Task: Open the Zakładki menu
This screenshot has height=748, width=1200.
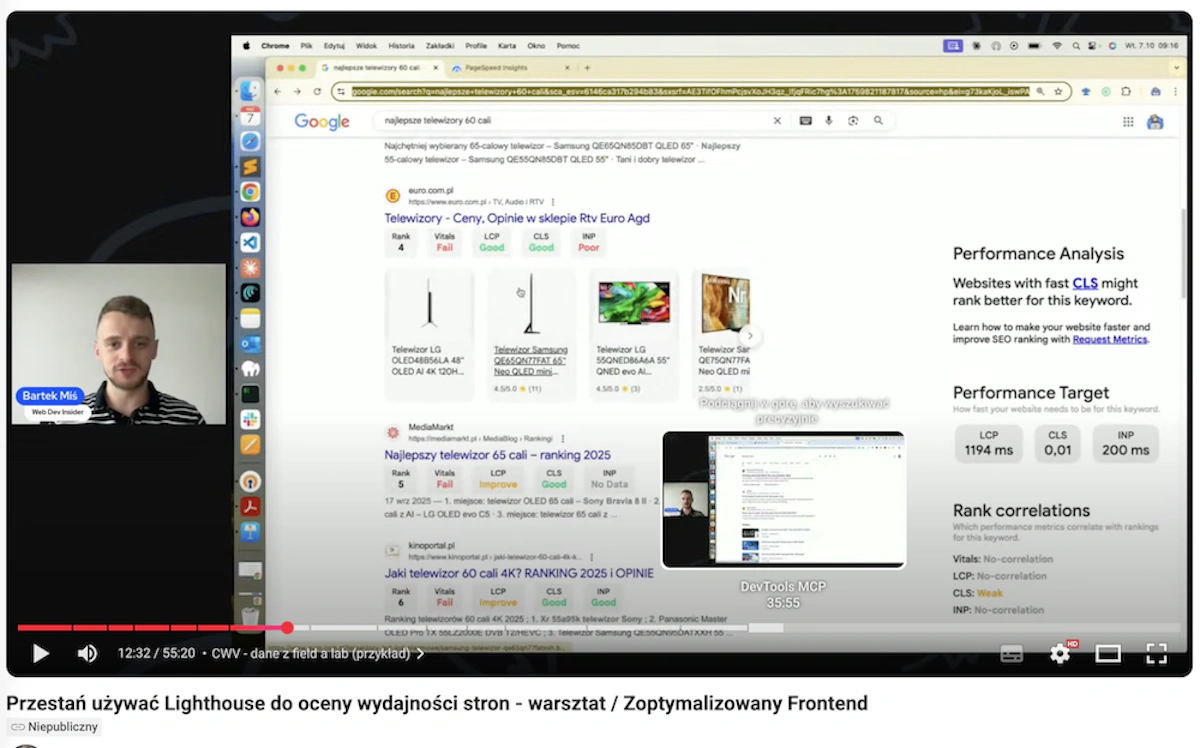Action: 440,45
